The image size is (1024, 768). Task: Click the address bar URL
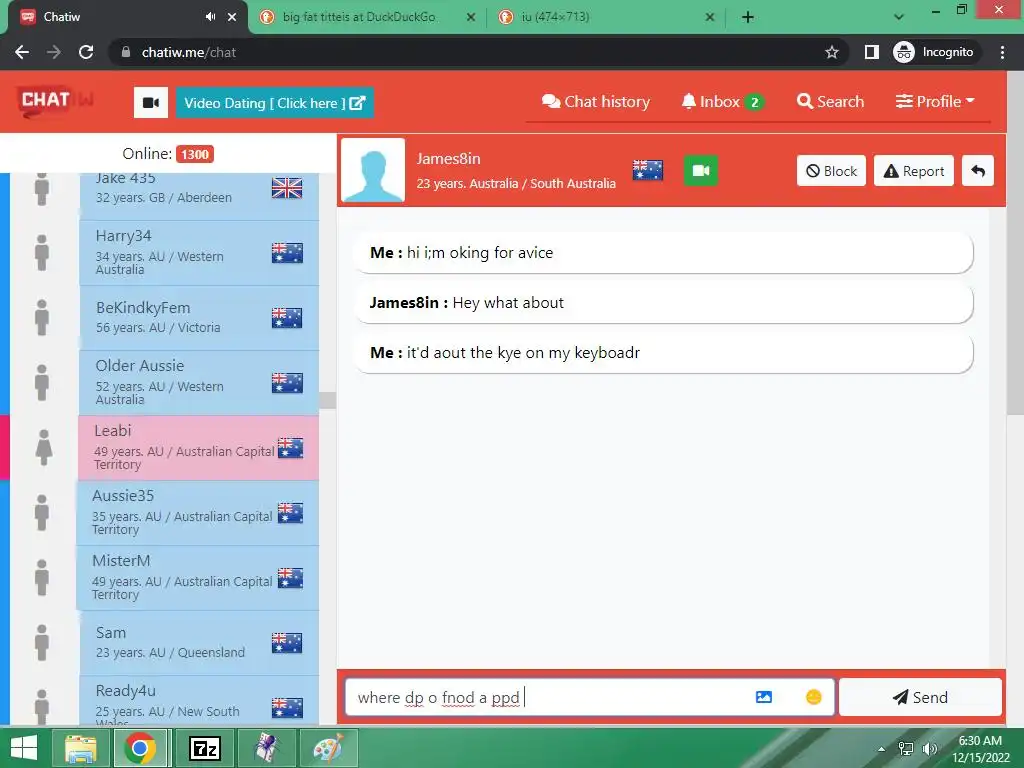point(189,52)
